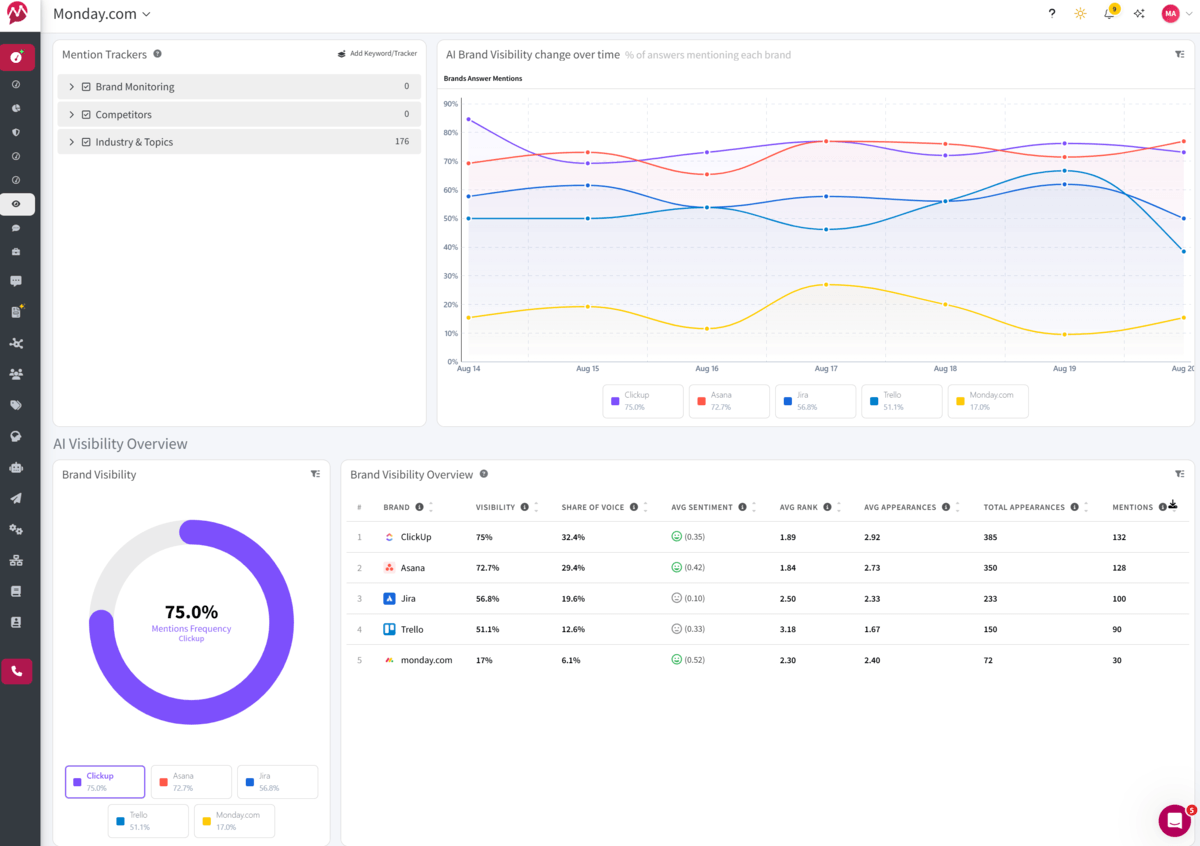Click the Mention logo at top left
This screenshot has height=846, width=1200.
[x=17, y=14]
